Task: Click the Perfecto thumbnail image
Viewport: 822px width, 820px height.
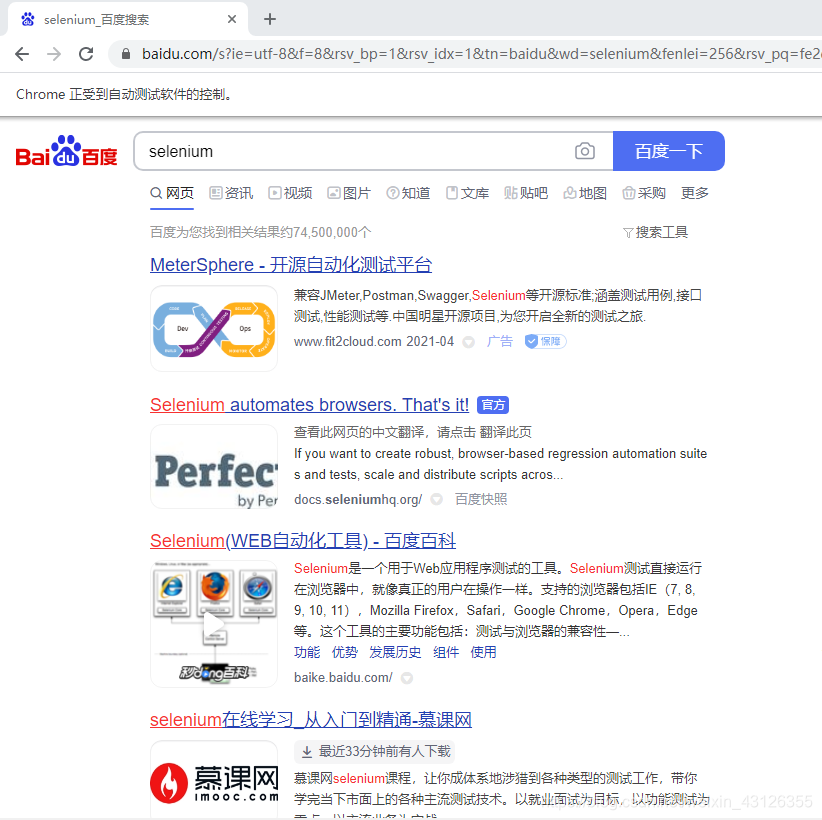Action: click(214, 467)
